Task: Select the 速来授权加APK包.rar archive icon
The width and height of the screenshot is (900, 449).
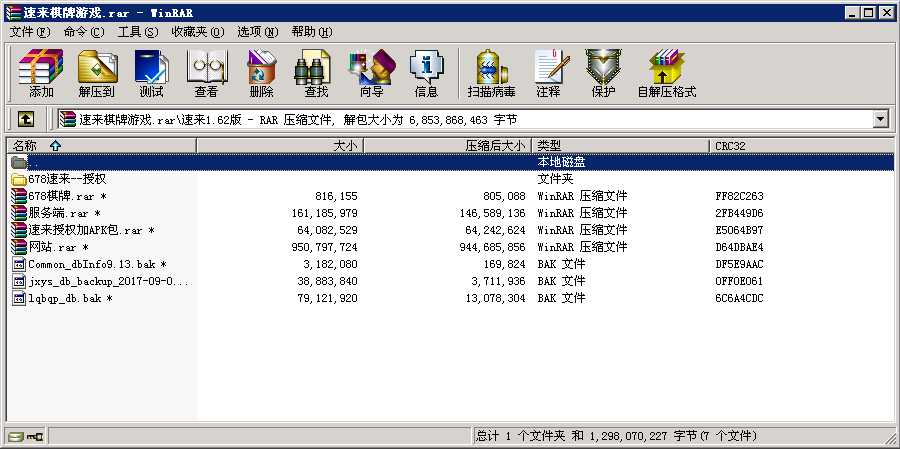Action: pos(19,230)
